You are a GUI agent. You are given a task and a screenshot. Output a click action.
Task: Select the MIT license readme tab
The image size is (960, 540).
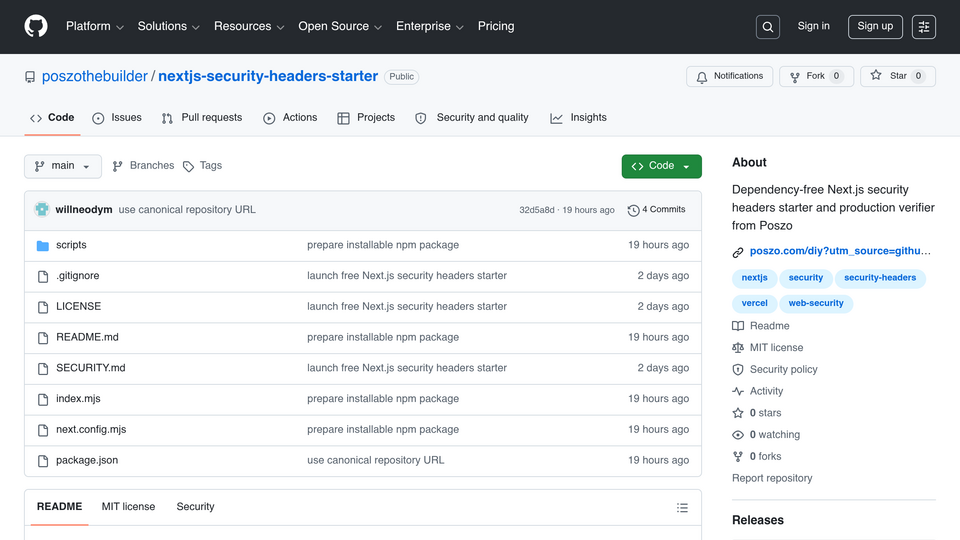[129, 507]
